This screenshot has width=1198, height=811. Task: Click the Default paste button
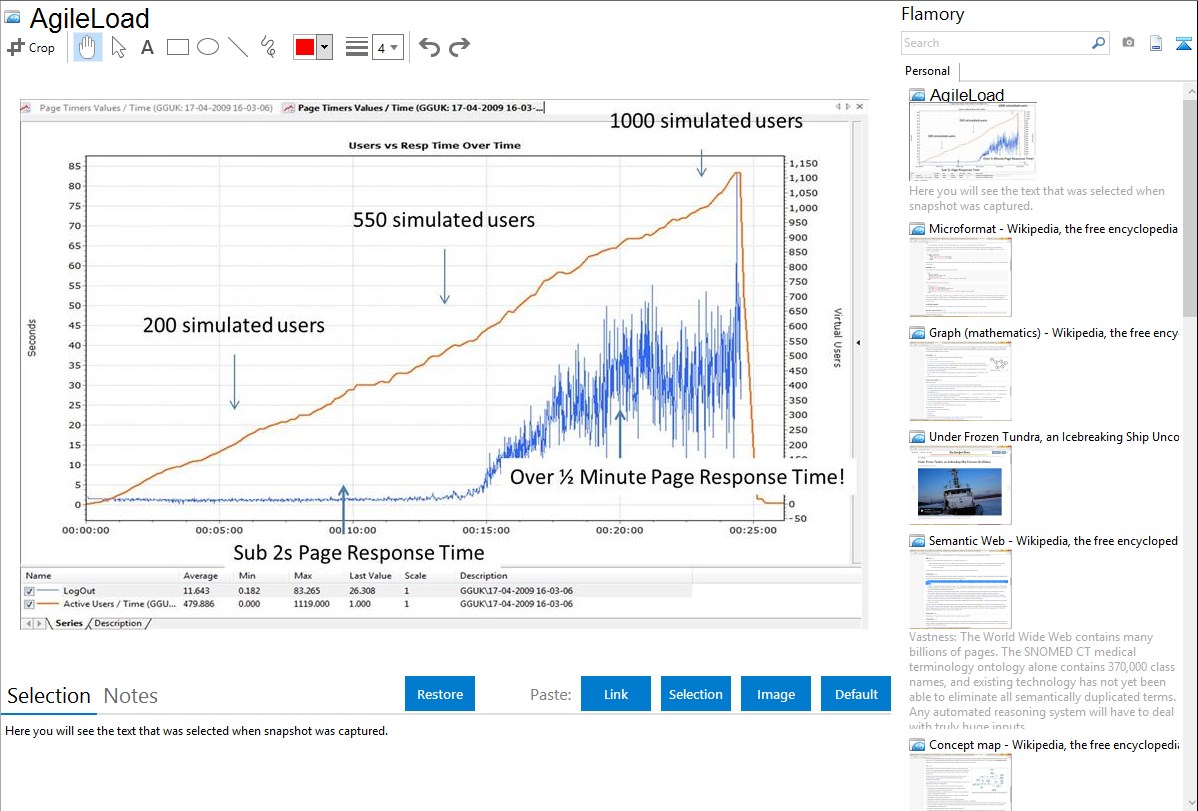(856, 694)
